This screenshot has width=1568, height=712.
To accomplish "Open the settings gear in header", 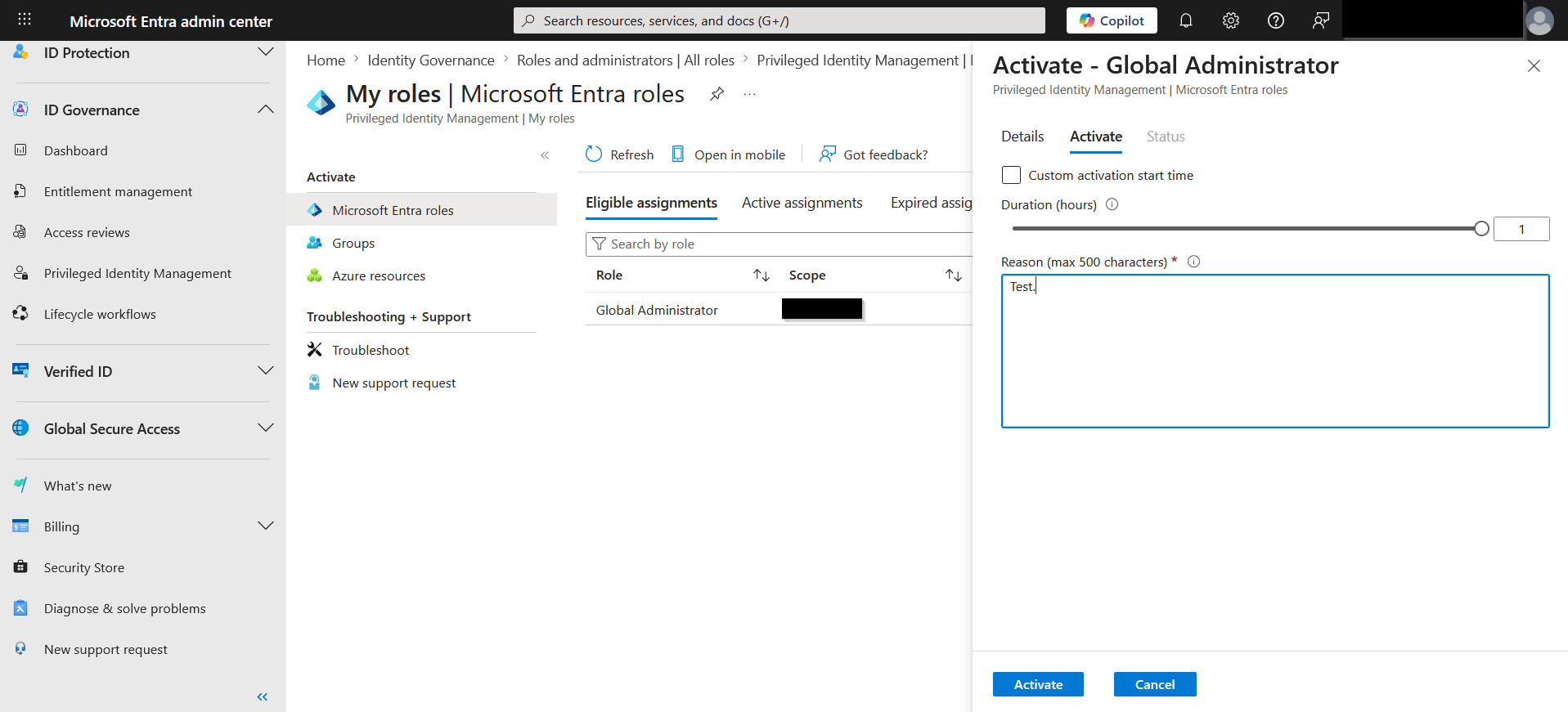I will [x=1231, y=20].
